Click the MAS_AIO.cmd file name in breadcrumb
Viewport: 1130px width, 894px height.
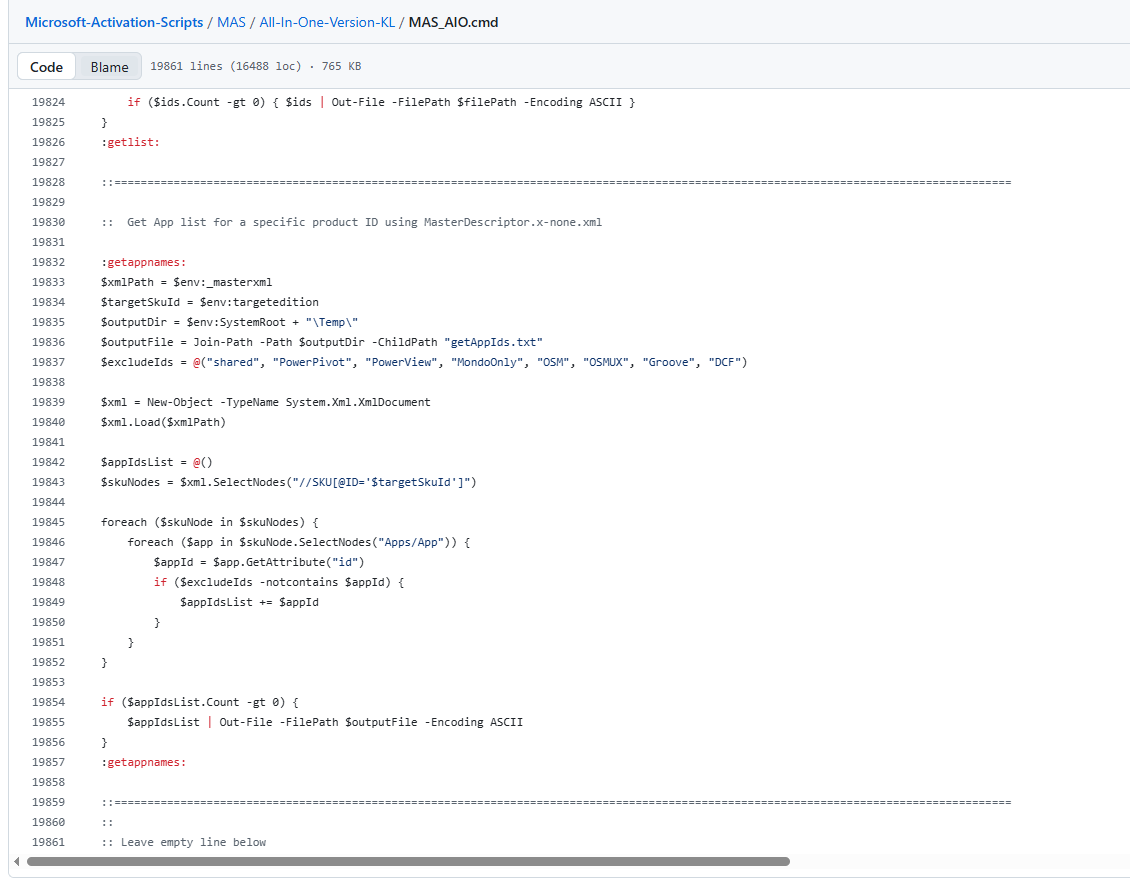tap(453, 22)
